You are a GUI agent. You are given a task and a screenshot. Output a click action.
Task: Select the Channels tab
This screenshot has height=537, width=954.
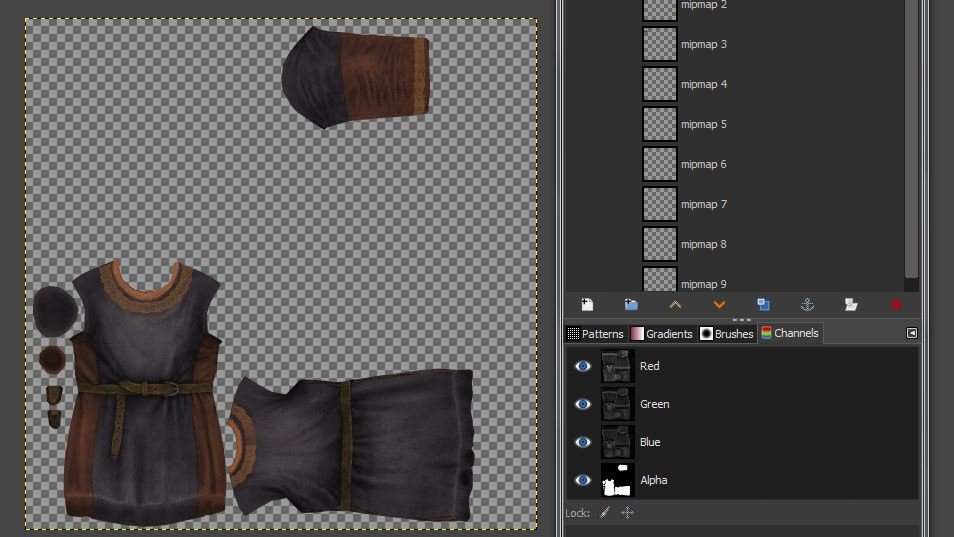coord(790,333)
